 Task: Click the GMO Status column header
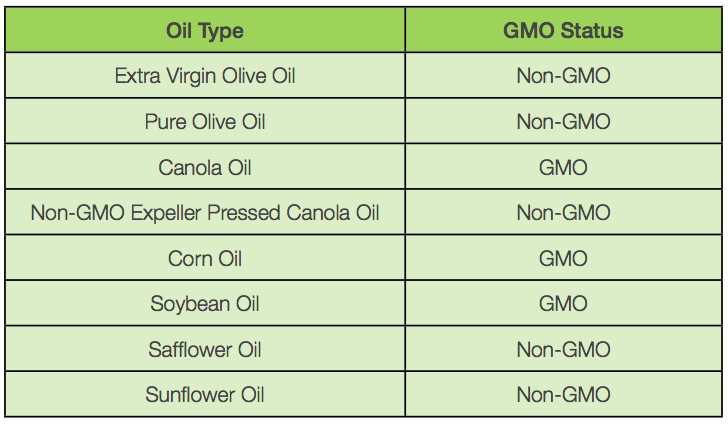pyautogui.click(x=563, y=30)
